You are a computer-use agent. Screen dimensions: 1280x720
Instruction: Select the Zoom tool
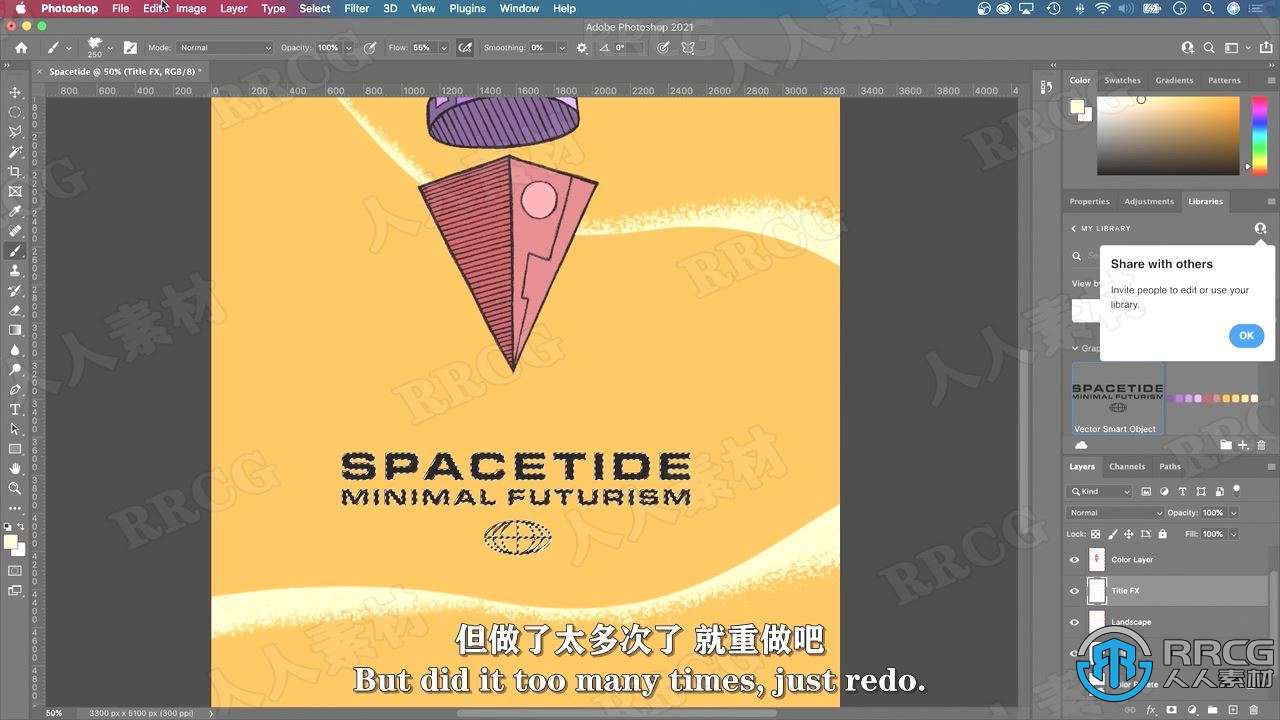pos(15,488)
